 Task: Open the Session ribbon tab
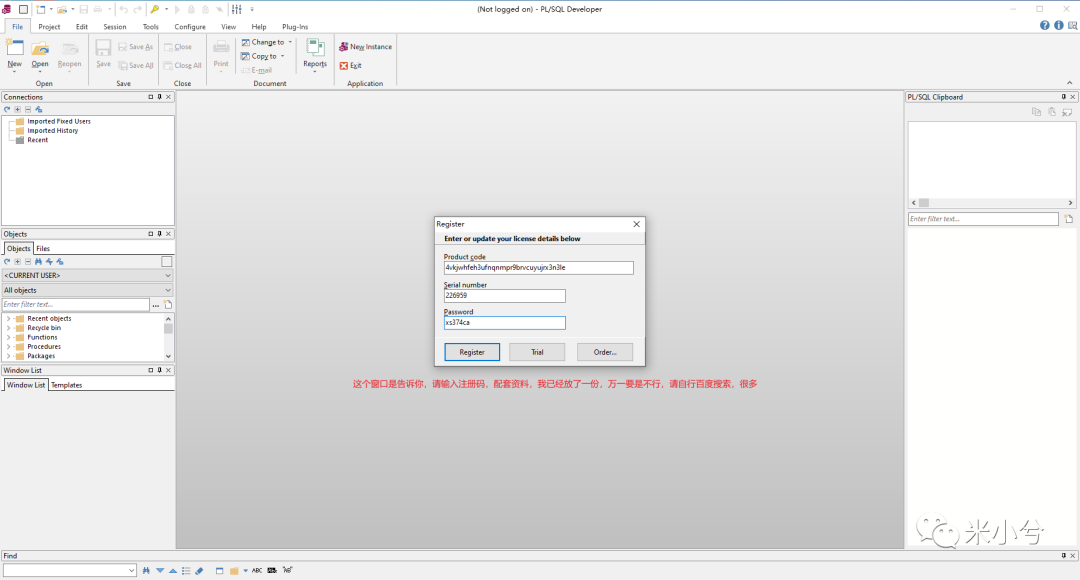click(115, 27)
